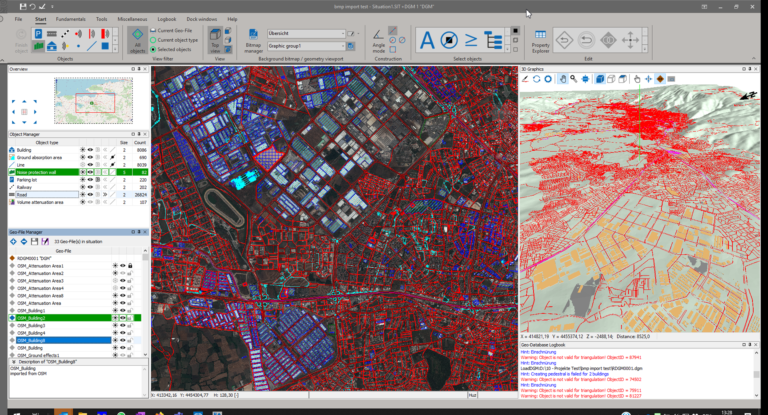Collapse the ribbon using the right-side chevron
Image resolution: width=768 pixels, height=415 pixels.
coord(754,59)
